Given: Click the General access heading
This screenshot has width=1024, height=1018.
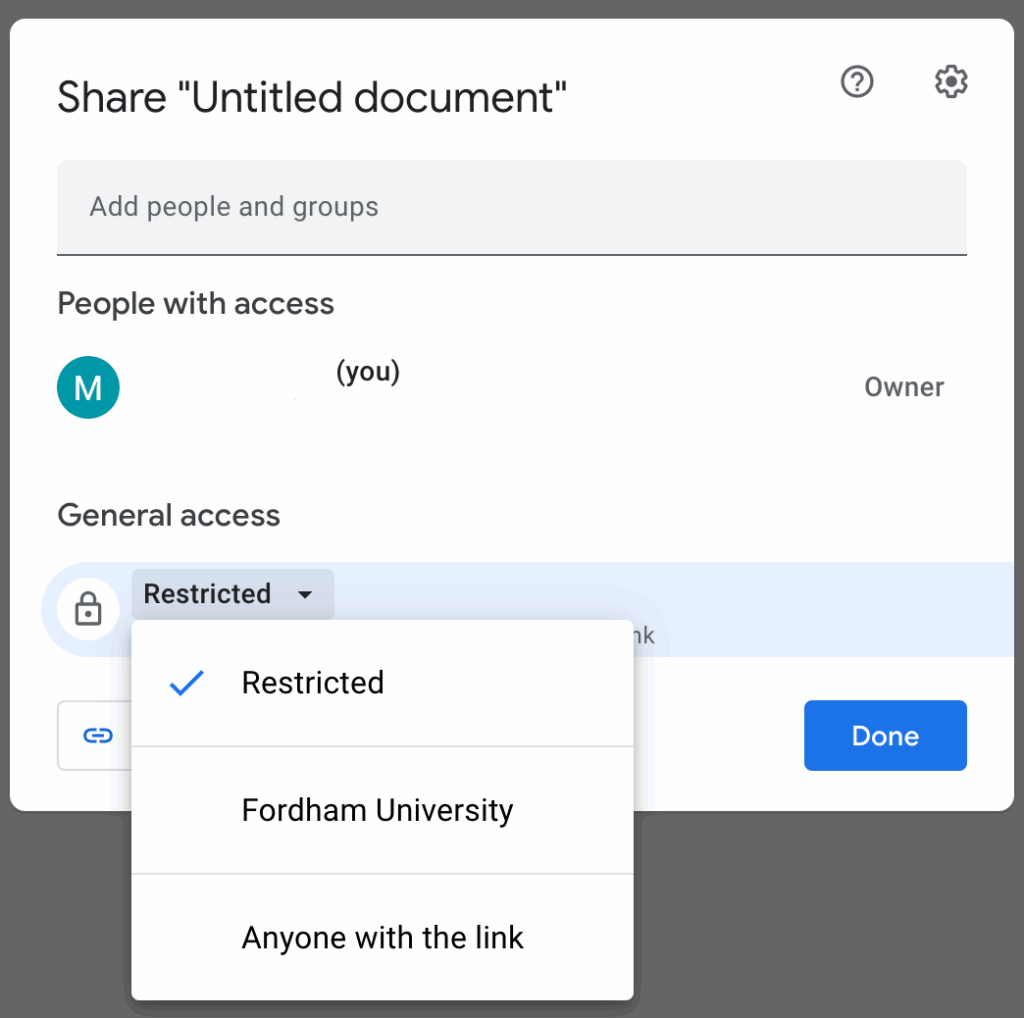Looking at the screenshot, I should [x=169, y=516].
